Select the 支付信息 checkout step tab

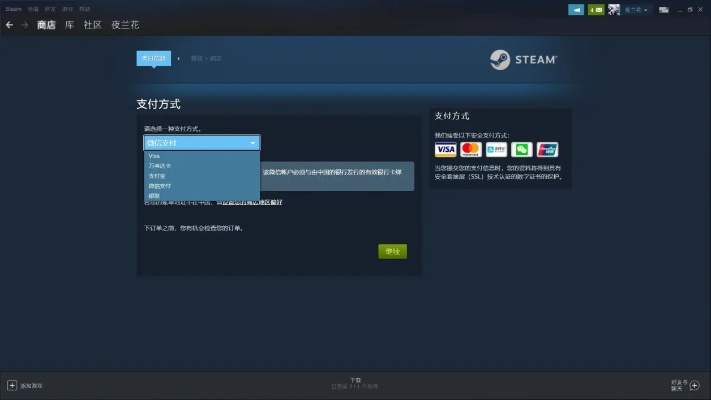[x=154, y=58]
